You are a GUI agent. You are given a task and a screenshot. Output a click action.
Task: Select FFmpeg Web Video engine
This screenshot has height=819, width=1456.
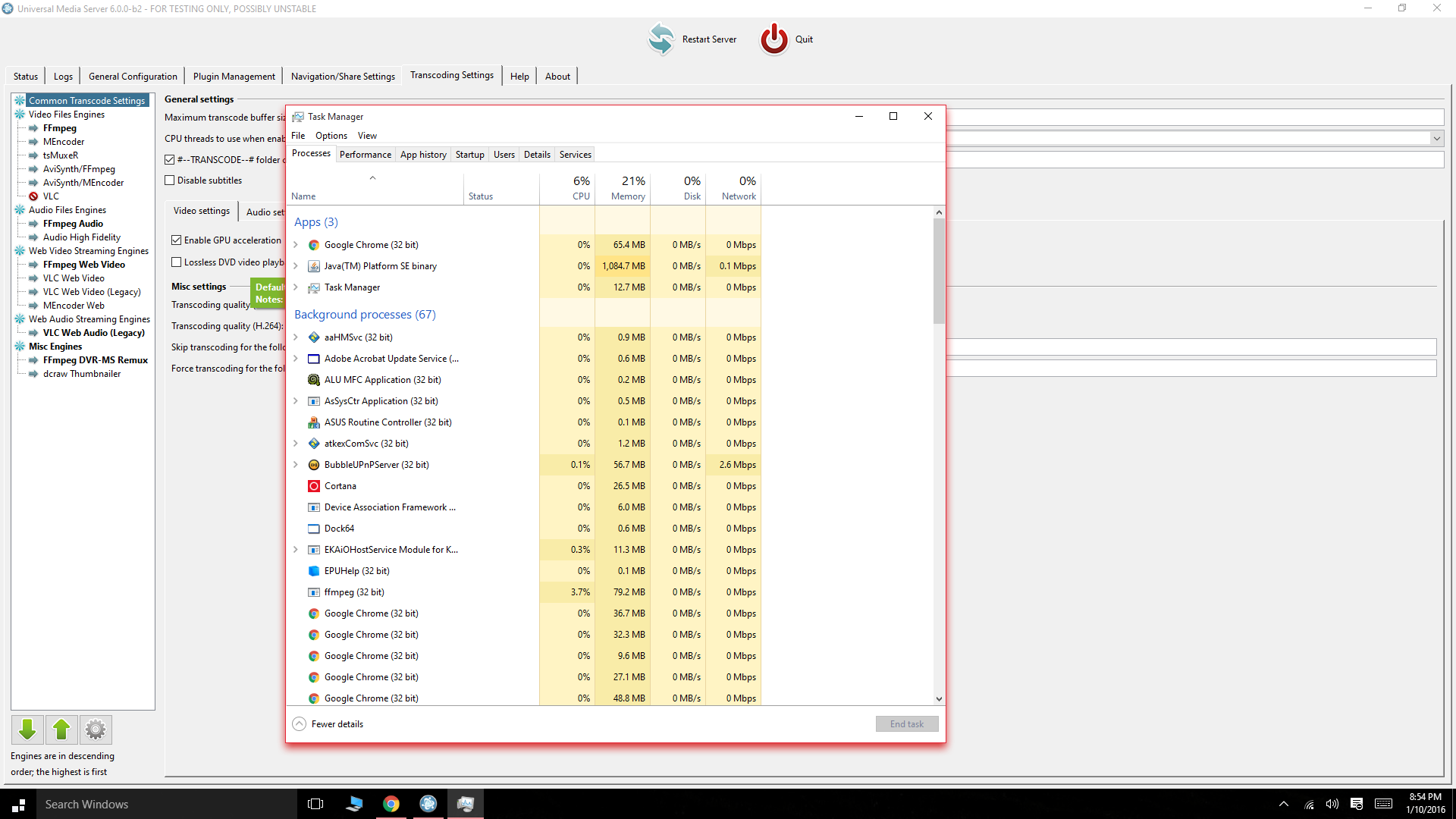click(83, 265)
